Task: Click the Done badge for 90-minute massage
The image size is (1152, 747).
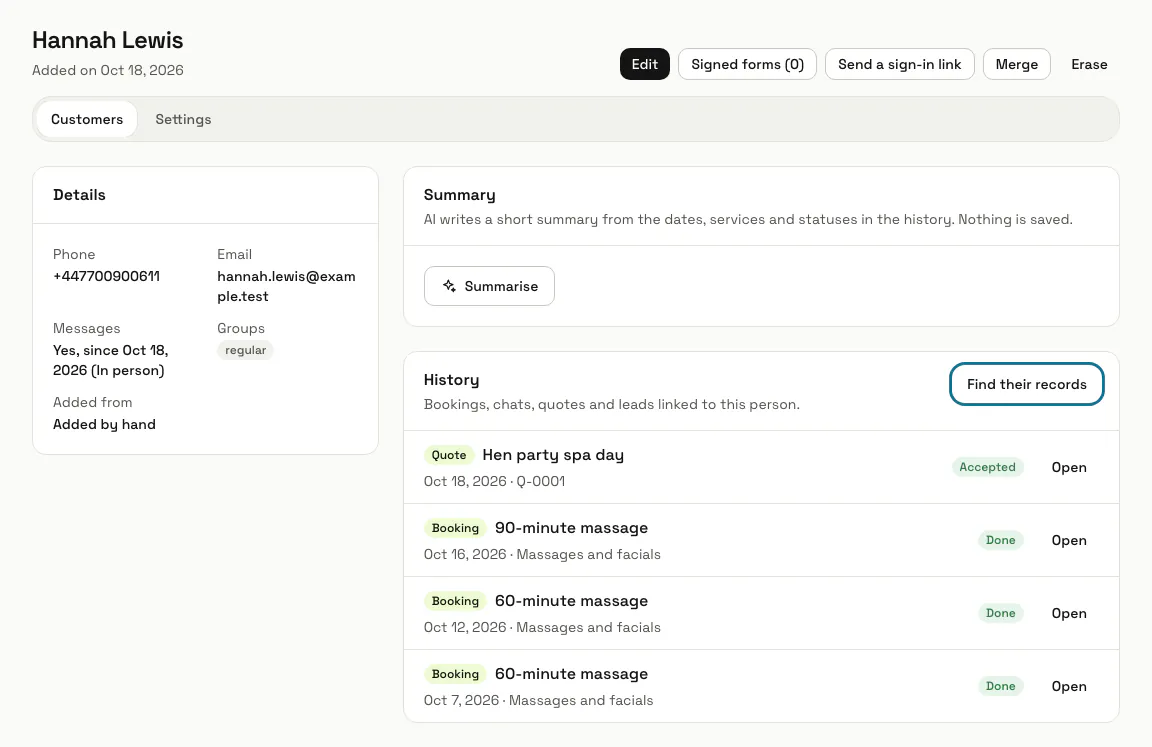Action: click(x=1000, y=540)
